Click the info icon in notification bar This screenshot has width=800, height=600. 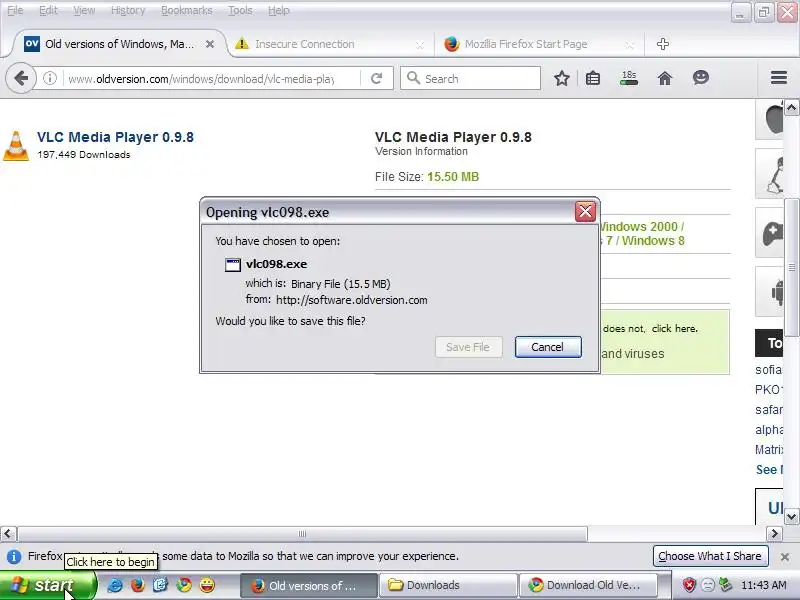[14, 557]
